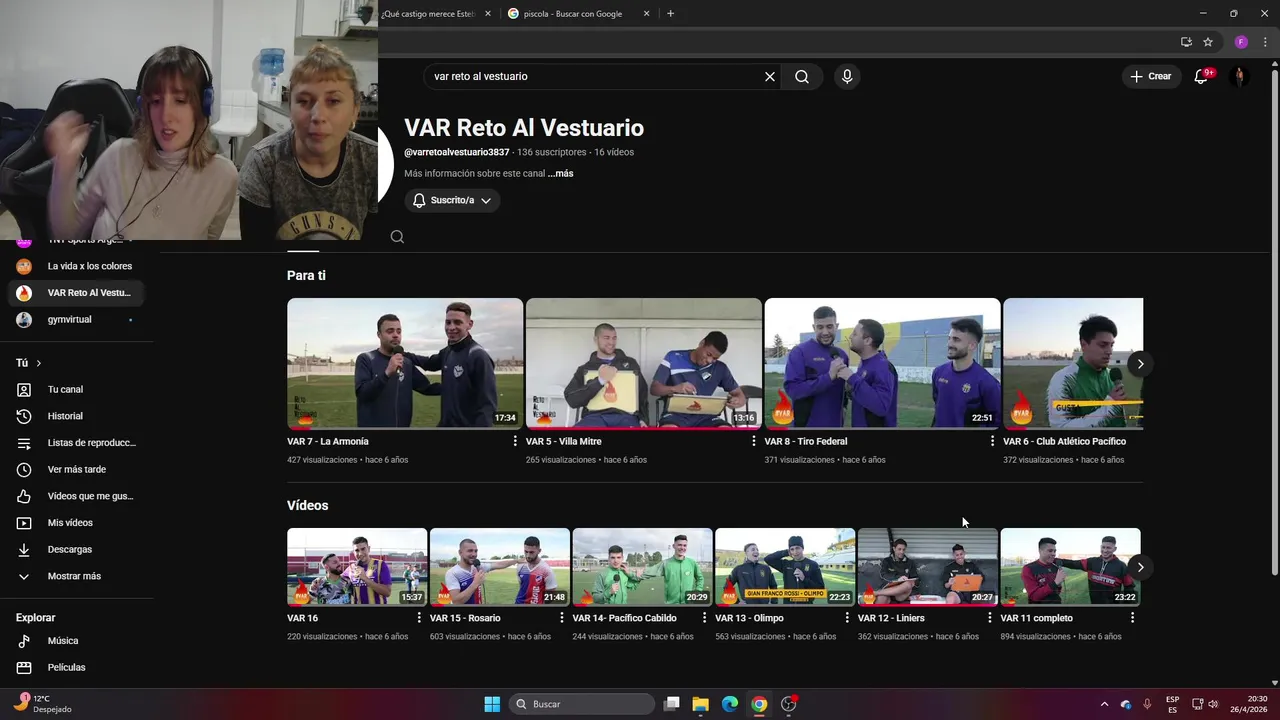
Task: Show hidden system tray icons
Action: point(1104,704)
